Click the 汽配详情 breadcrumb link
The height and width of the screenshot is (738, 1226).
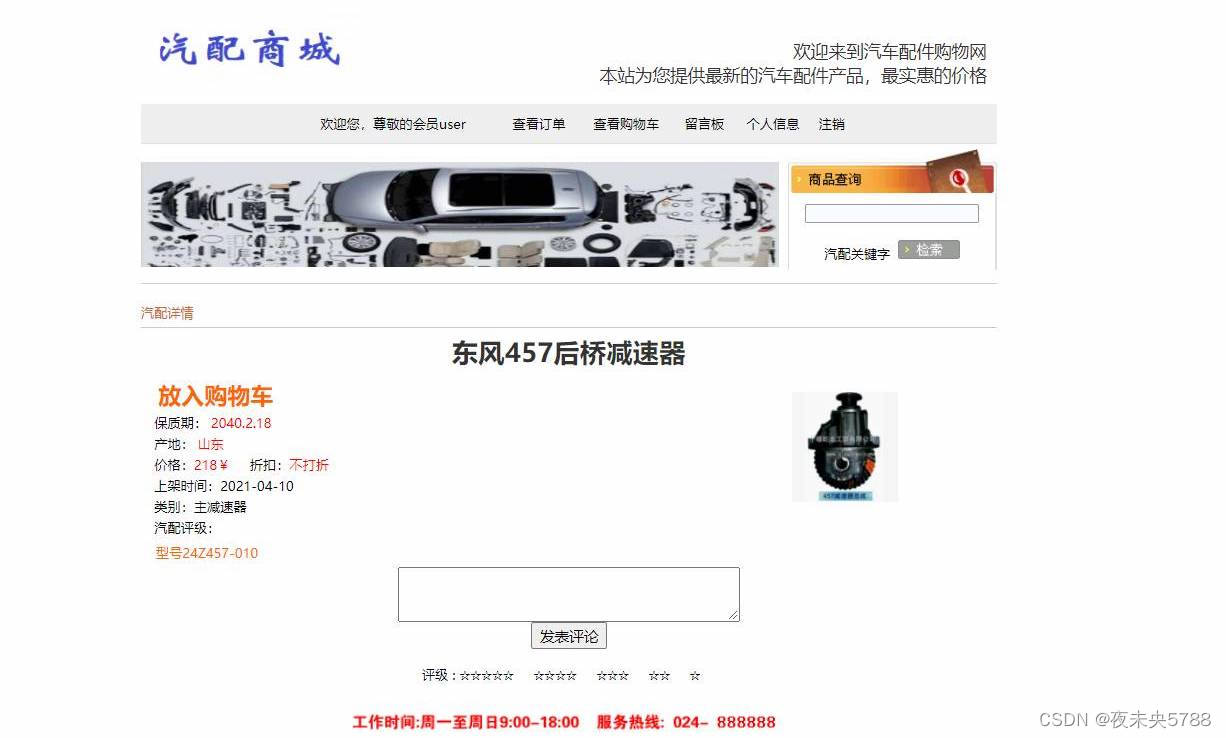coord(167,313)
